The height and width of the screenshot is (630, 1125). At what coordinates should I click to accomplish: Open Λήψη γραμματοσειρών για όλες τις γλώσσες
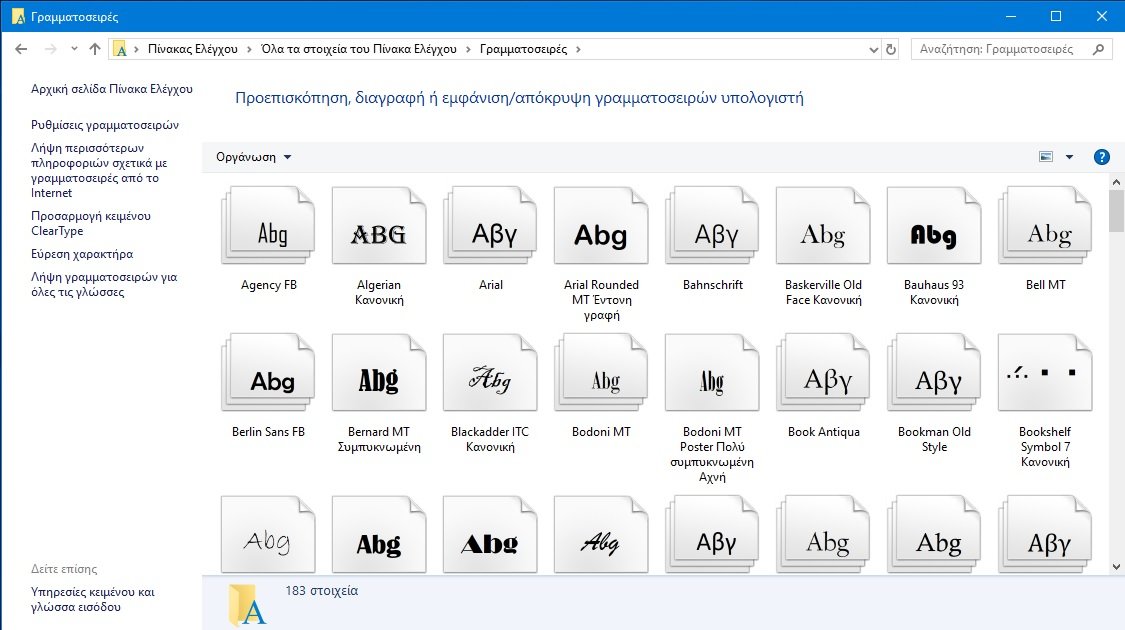tap(104, 284)
